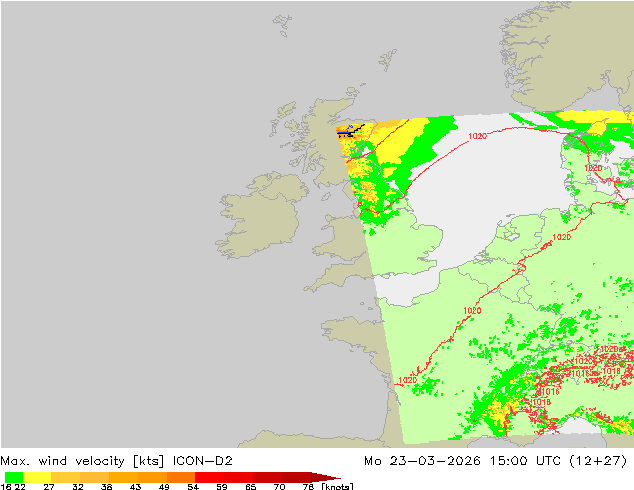Click the '59' value on the legend scale

[x=222, y=486]
